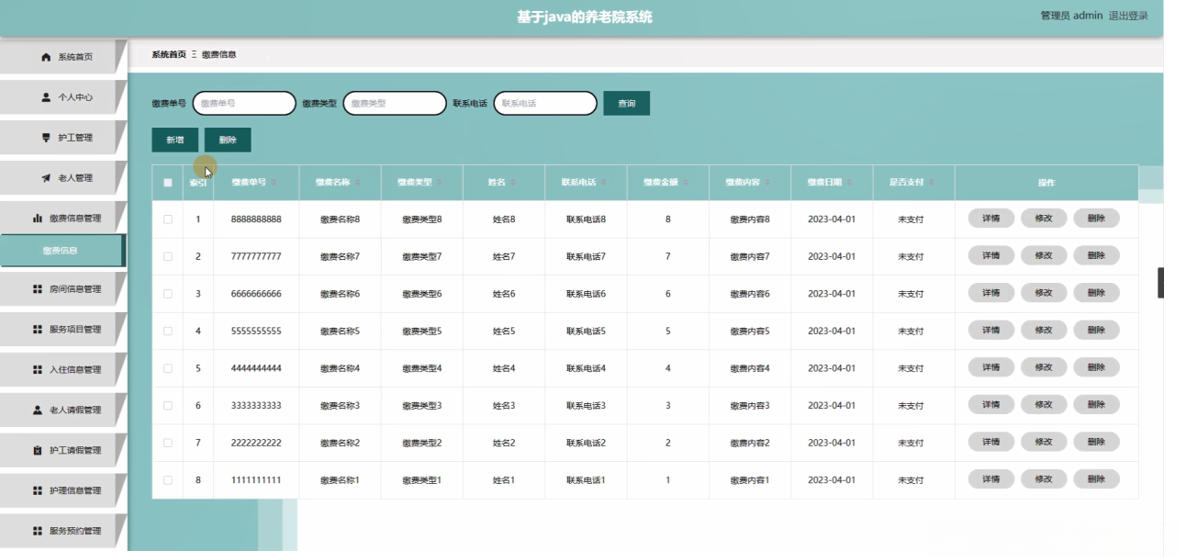Open the 服务项目管理 sidebar menu
Image resolution: width=1178 pixels, height=557 pixels.
click(62, 329)
